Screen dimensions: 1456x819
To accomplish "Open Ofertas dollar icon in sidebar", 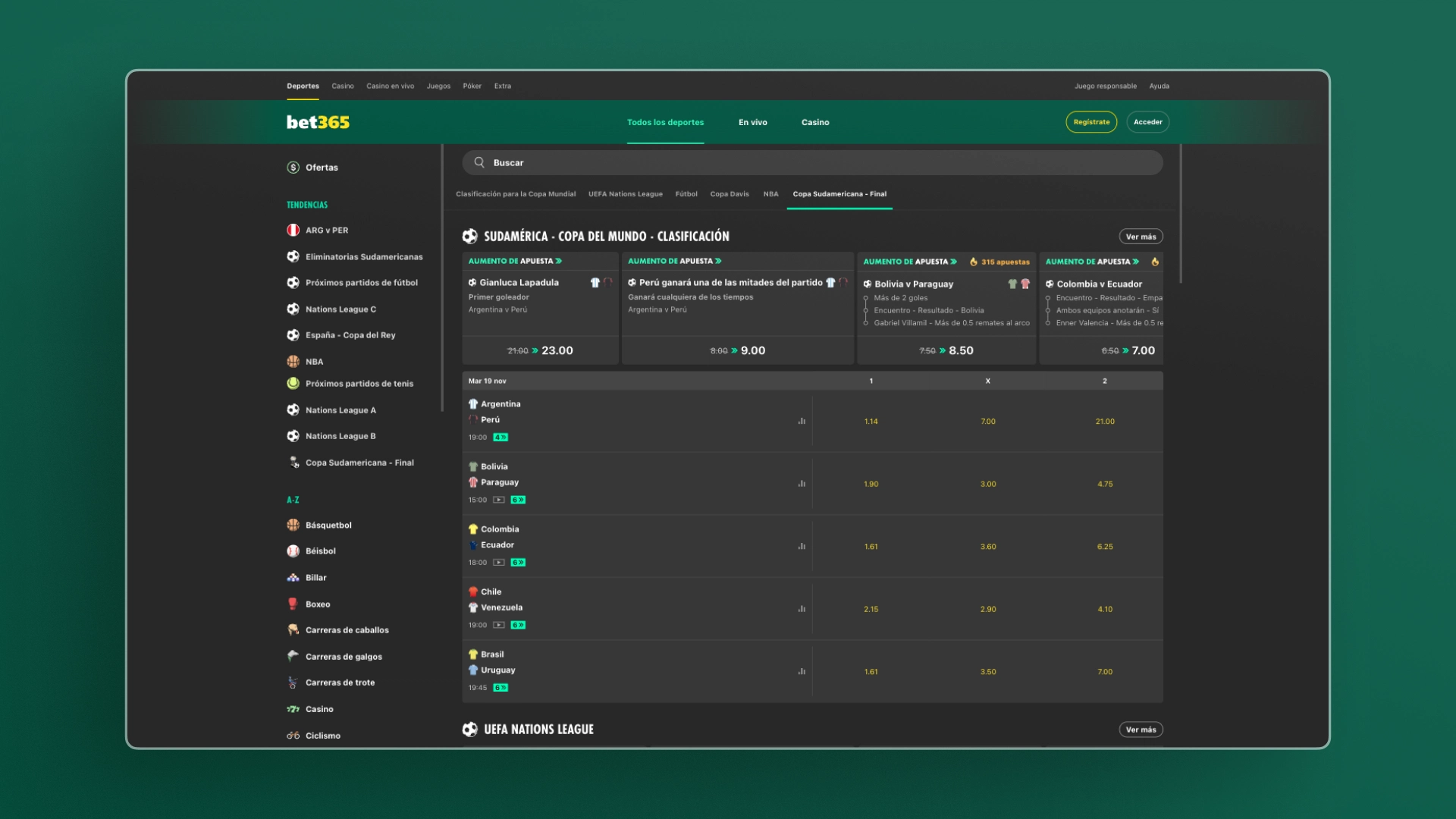I will (x=293, y=168).
